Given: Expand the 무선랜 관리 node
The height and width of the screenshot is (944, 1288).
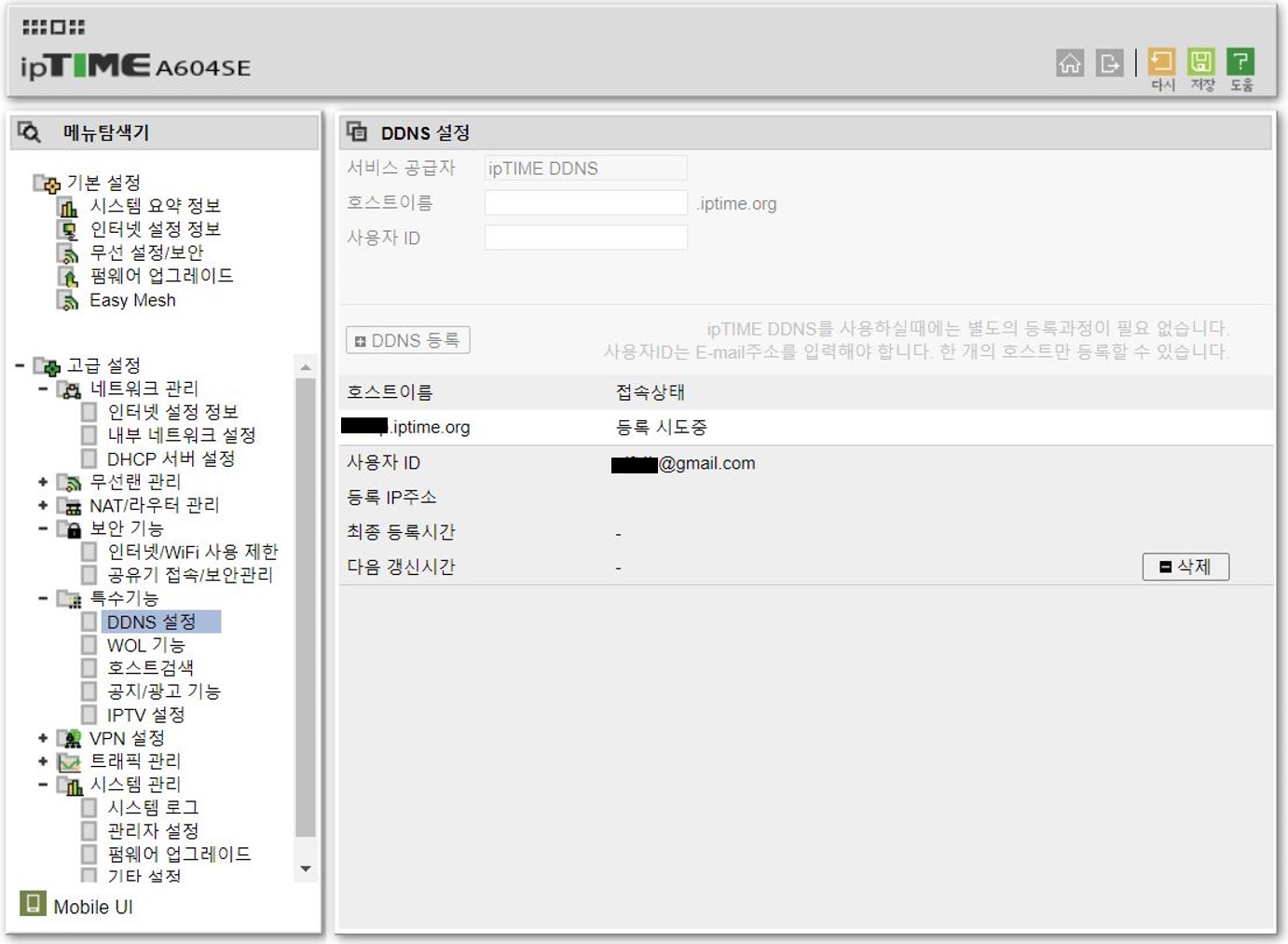Looking at the screenshot, I should tap(43, 482).
